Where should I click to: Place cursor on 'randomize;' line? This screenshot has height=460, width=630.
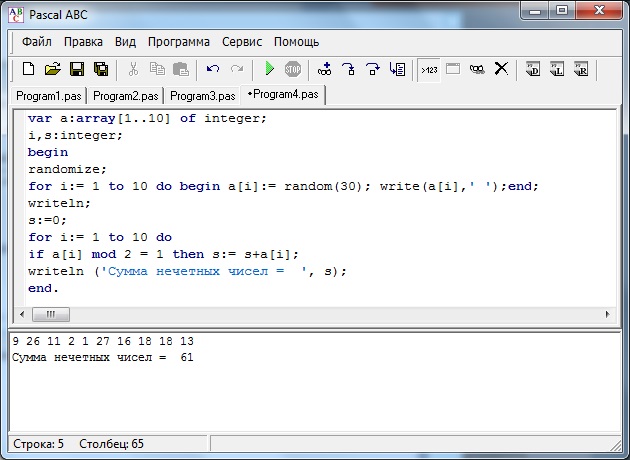(x=67, y=169)
